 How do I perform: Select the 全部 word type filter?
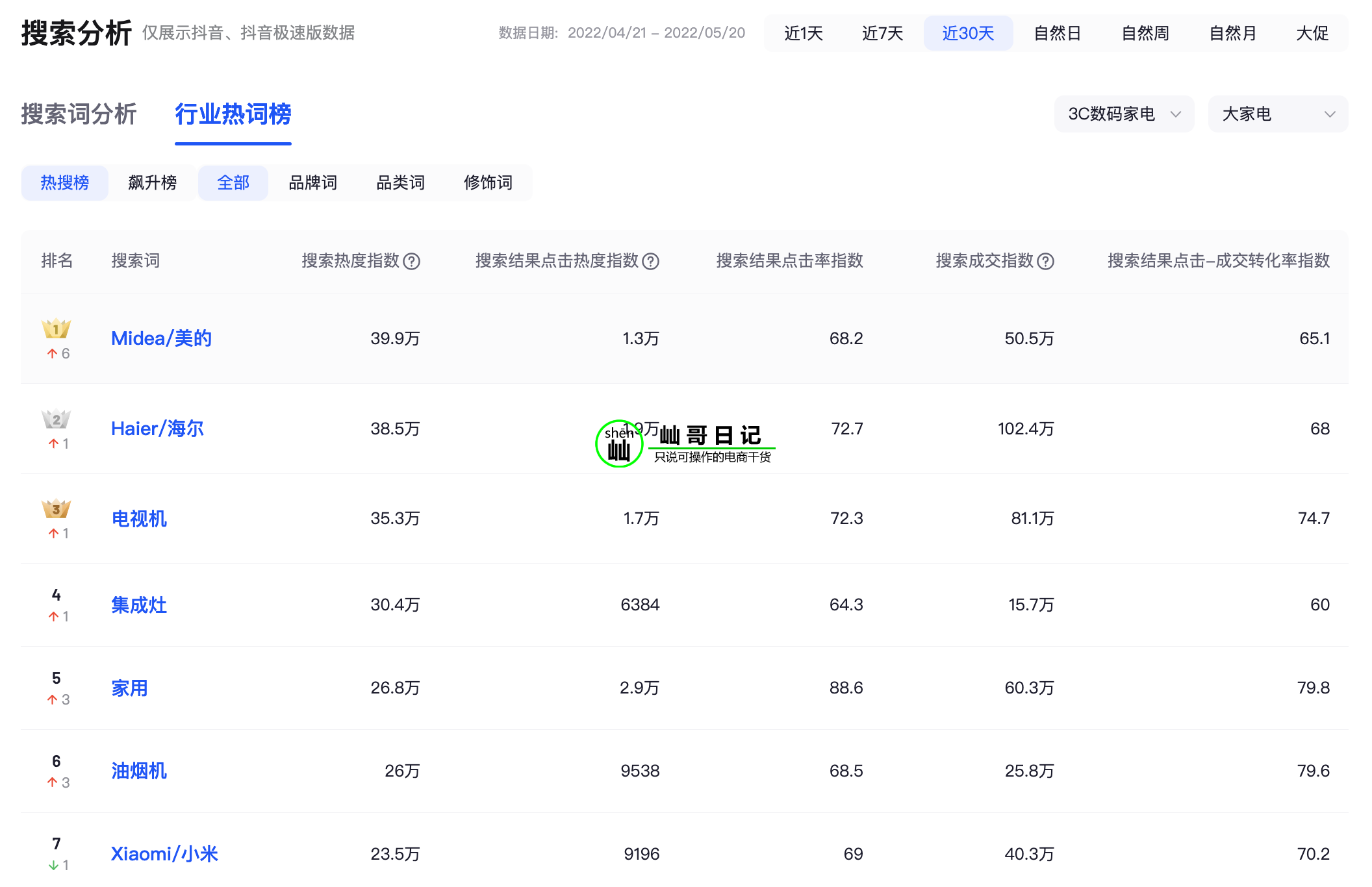pyautogui.click(x=233, y=183)
